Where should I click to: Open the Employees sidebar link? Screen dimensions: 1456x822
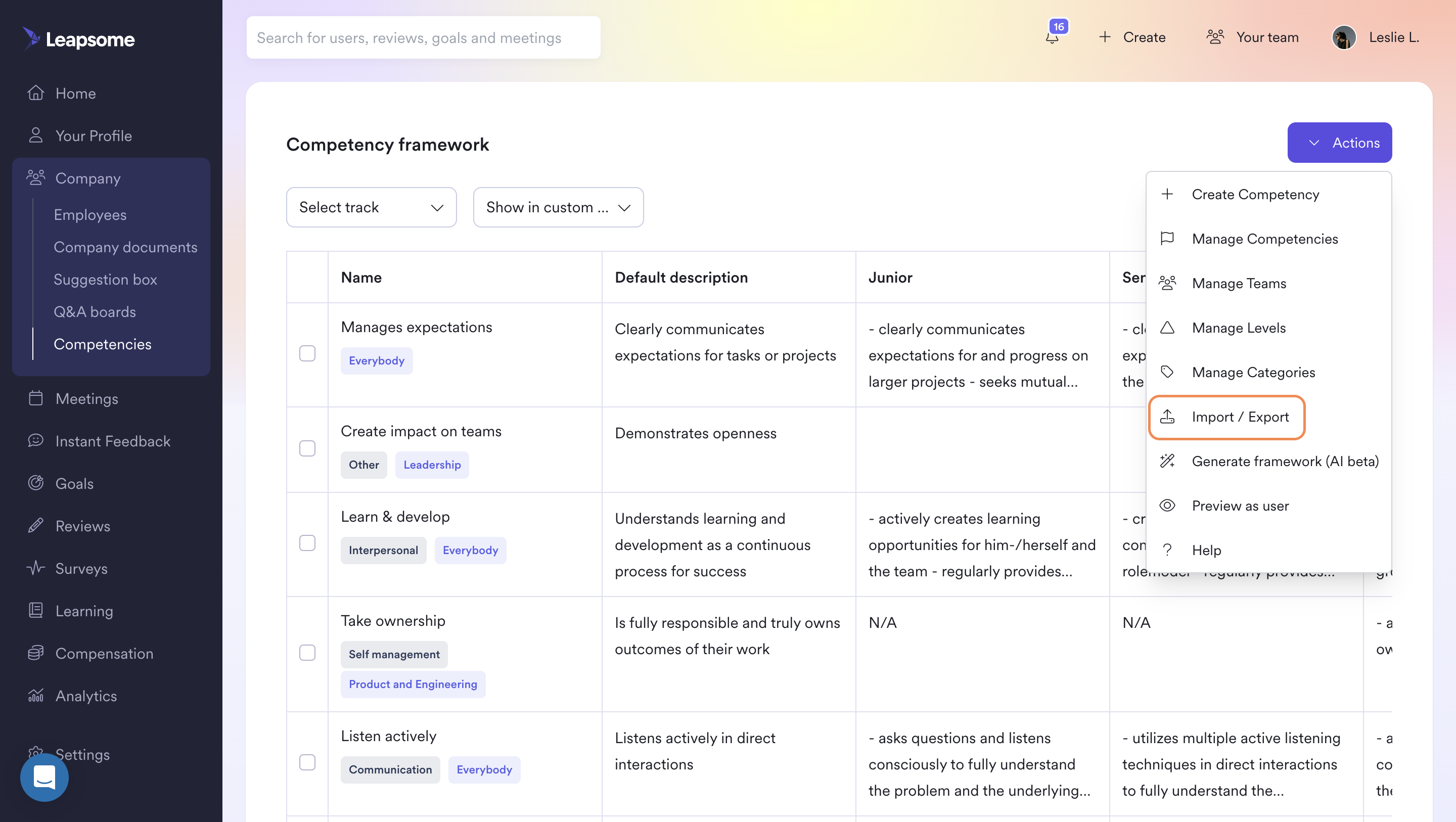pyautogui.click(x=90, y=215)
